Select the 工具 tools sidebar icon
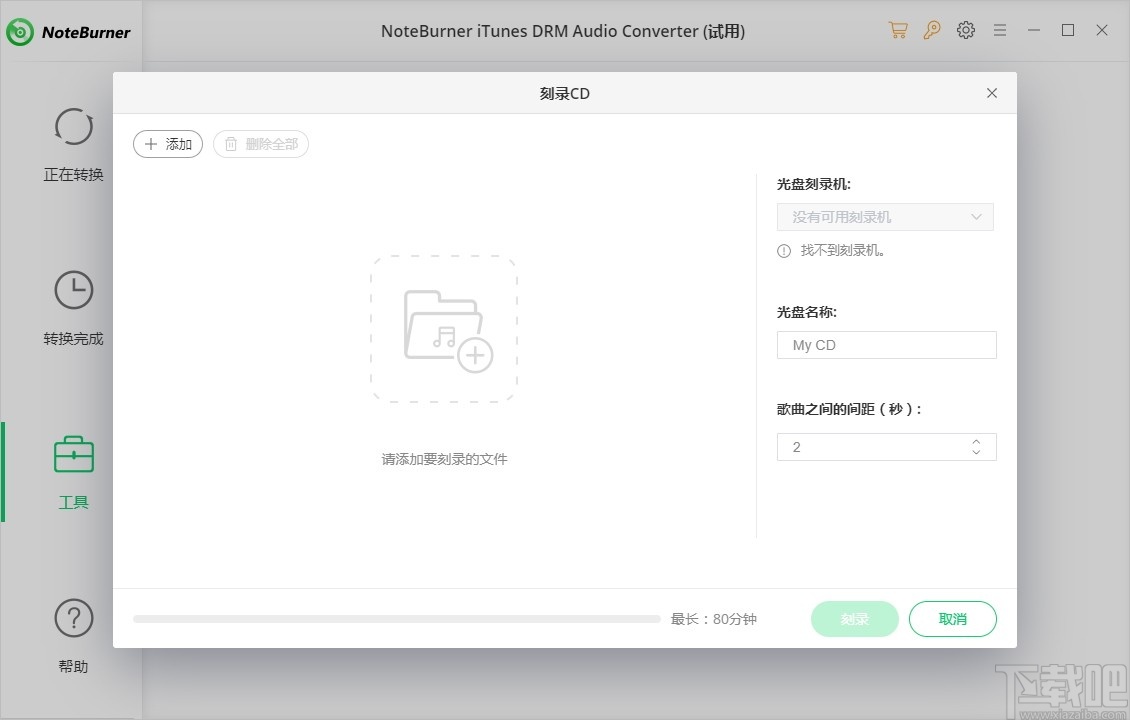Image resolution: width=1130 pixels, height=720 pixels. [x=73, y=455]
